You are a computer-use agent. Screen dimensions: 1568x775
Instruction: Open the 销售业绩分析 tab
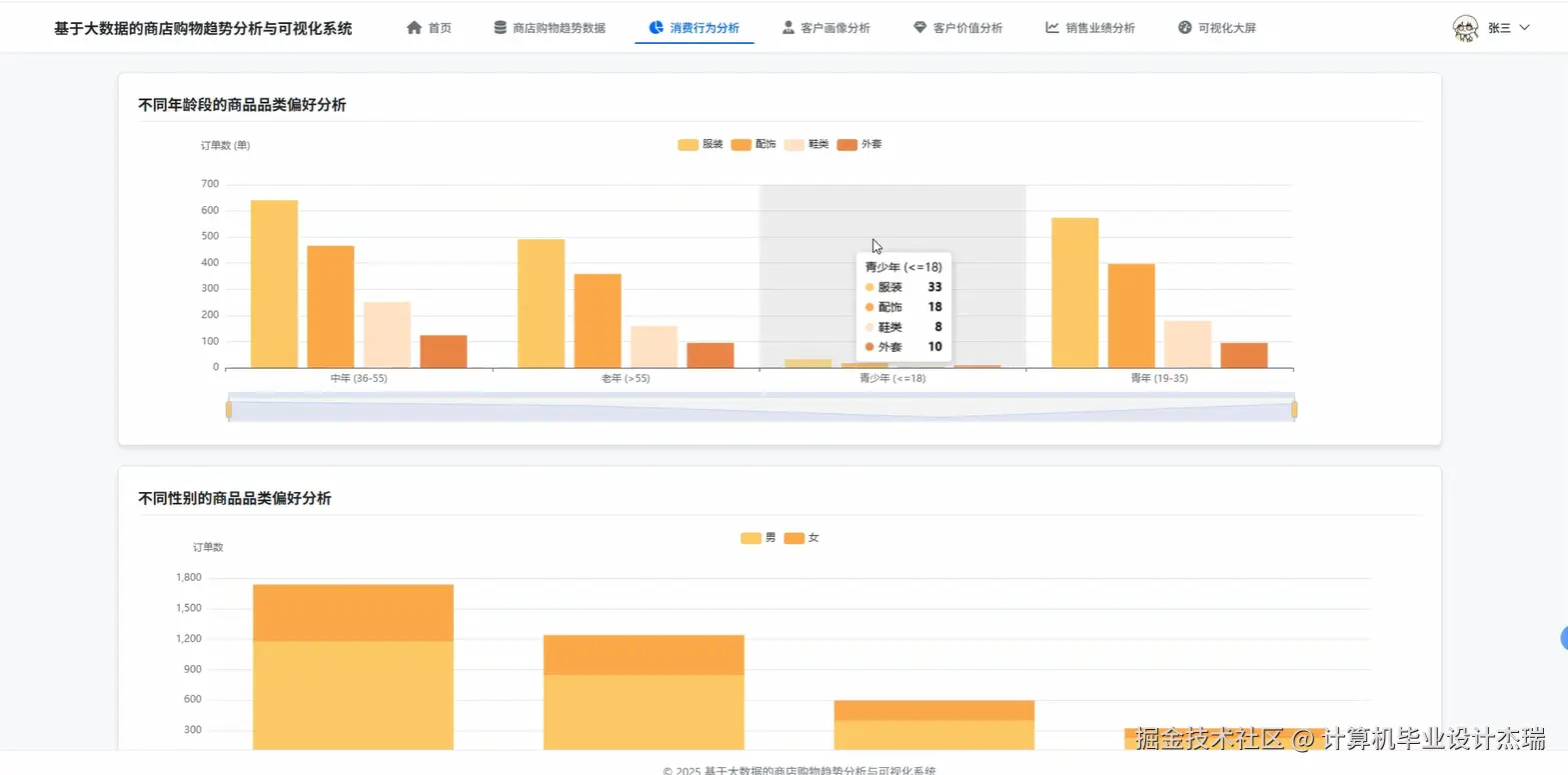coord(1090,28)
